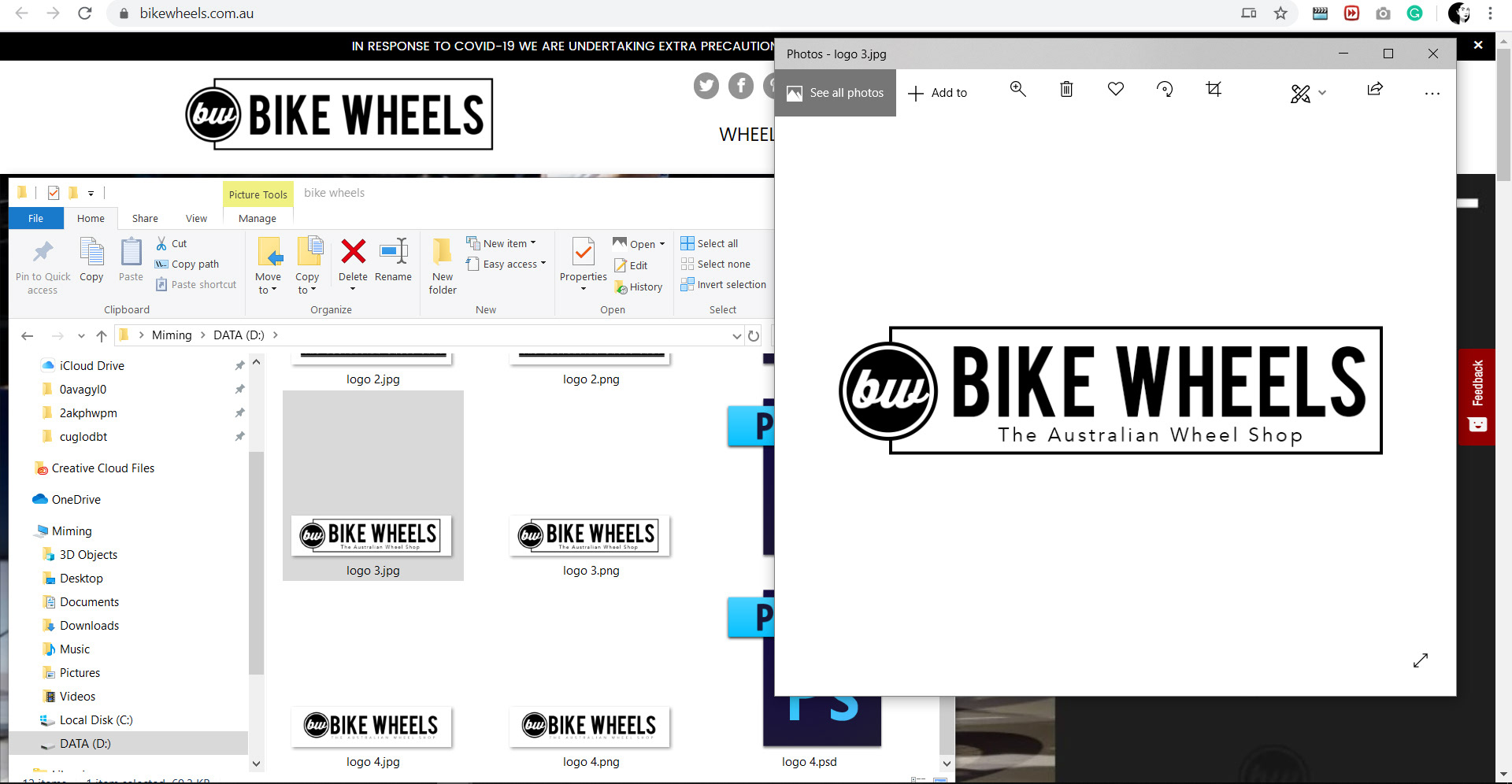Switch to the Manage ribbon tab
The width and height of the screenshot is (1512, 784).
pyautogui.click(x=258, y=218)
